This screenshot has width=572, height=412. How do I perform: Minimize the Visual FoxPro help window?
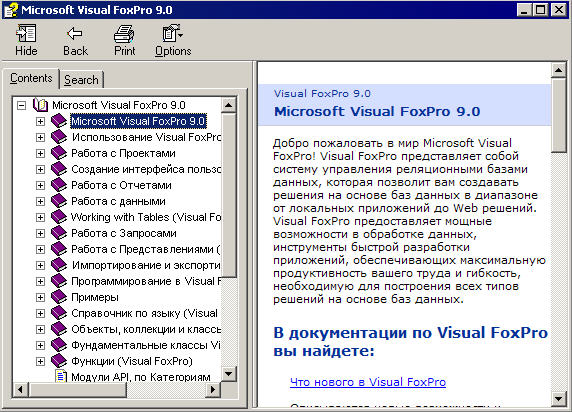coord(524,10)
